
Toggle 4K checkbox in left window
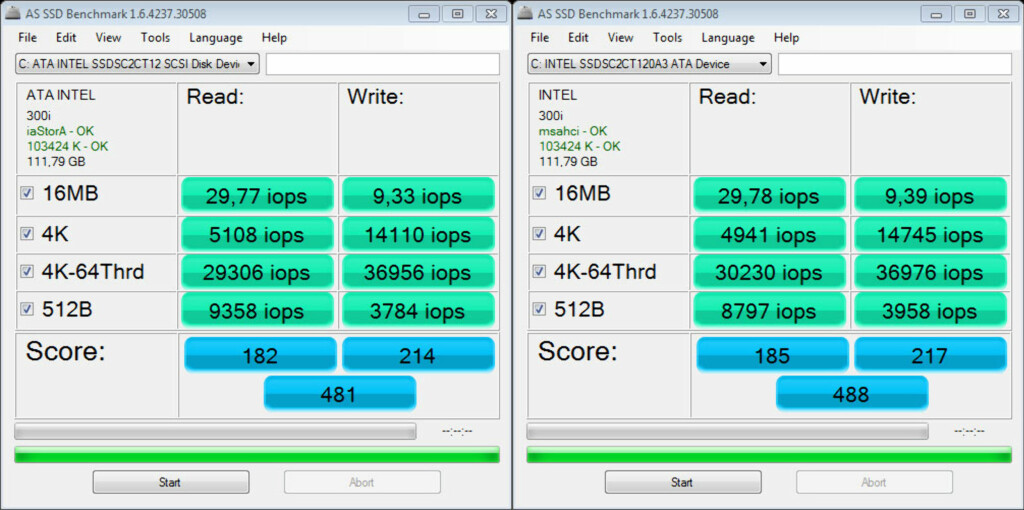[x=27, y=234]
